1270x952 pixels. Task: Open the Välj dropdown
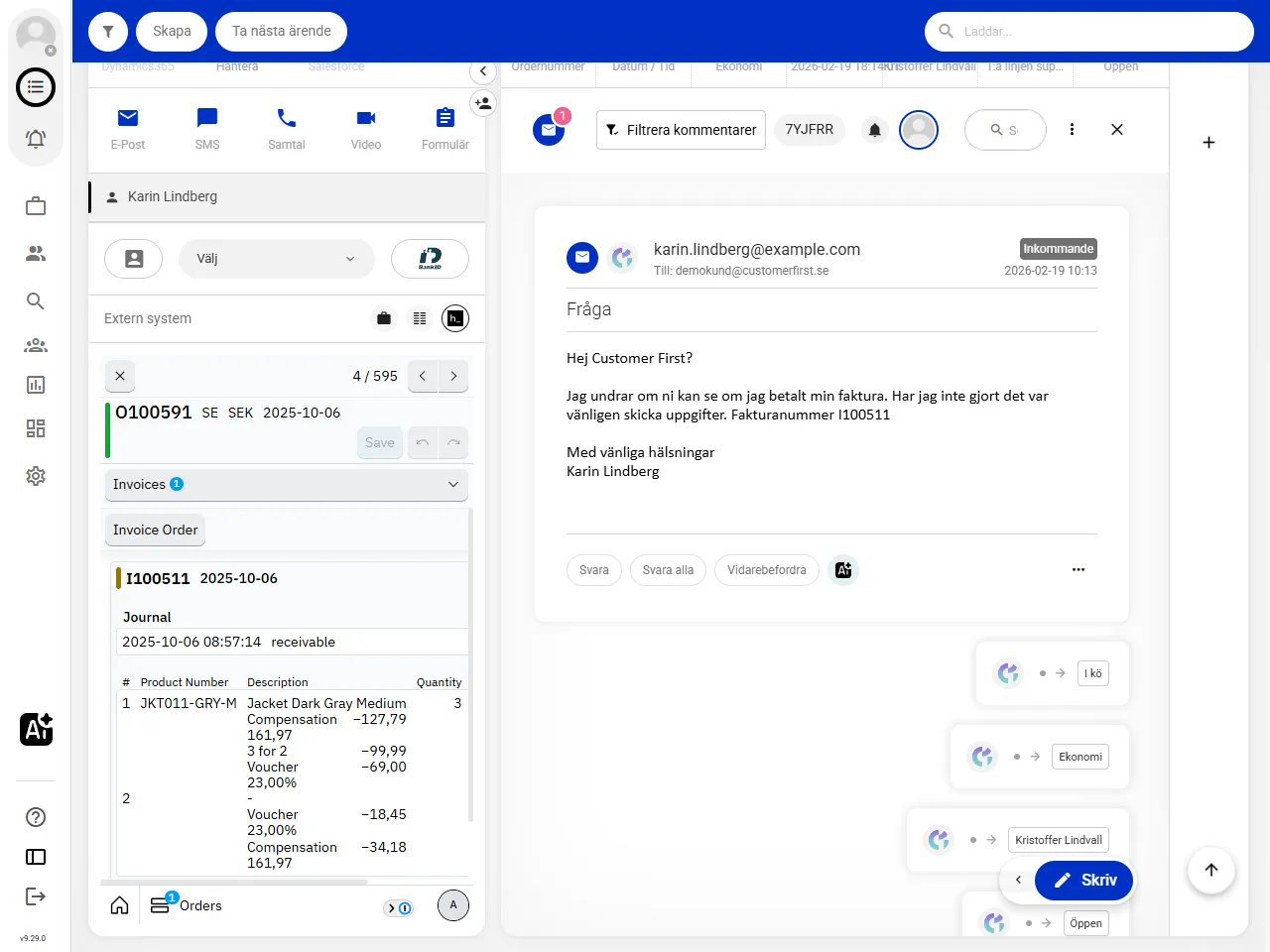(277, 259)
